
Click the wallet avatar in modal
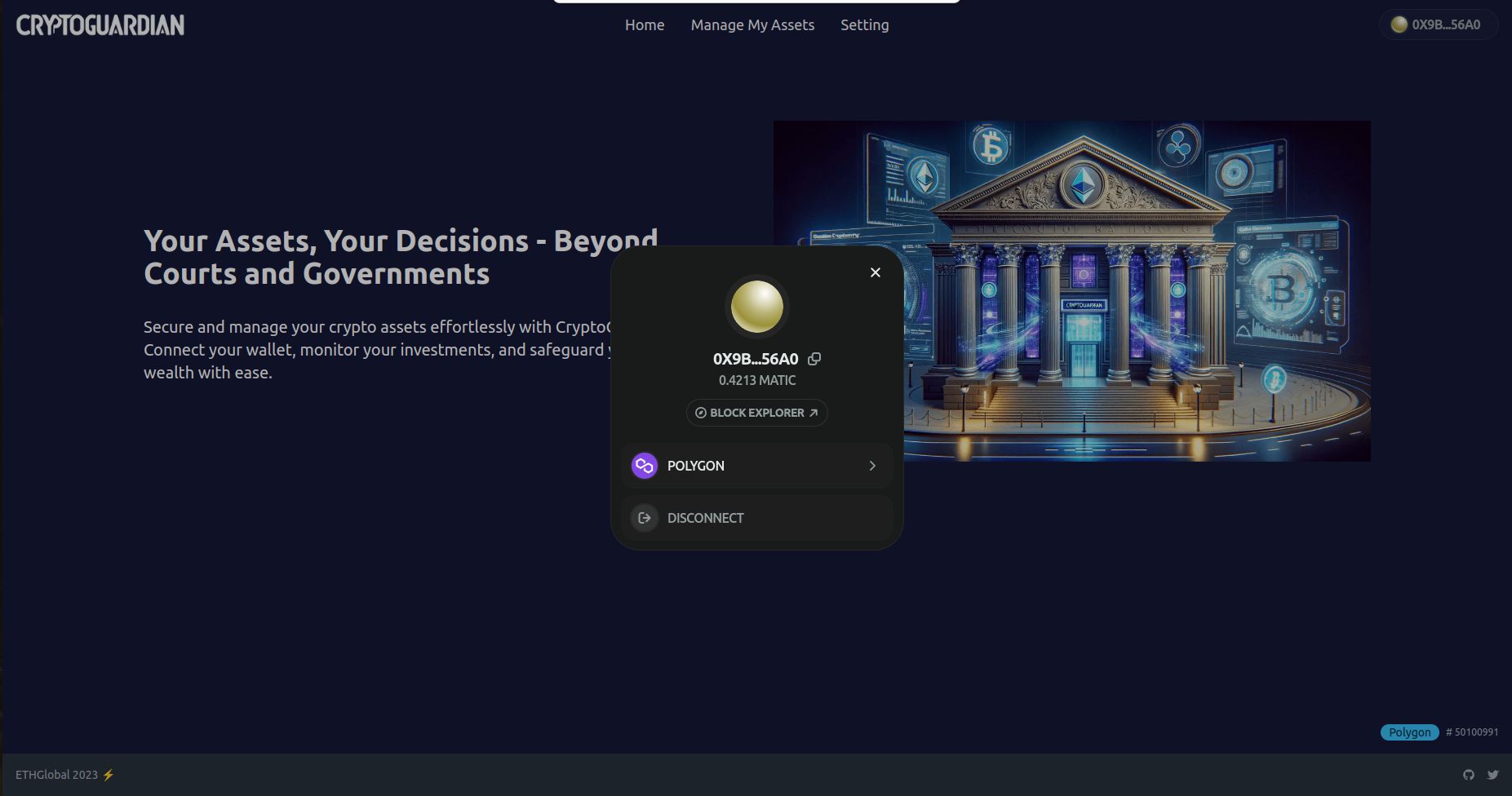757,307
